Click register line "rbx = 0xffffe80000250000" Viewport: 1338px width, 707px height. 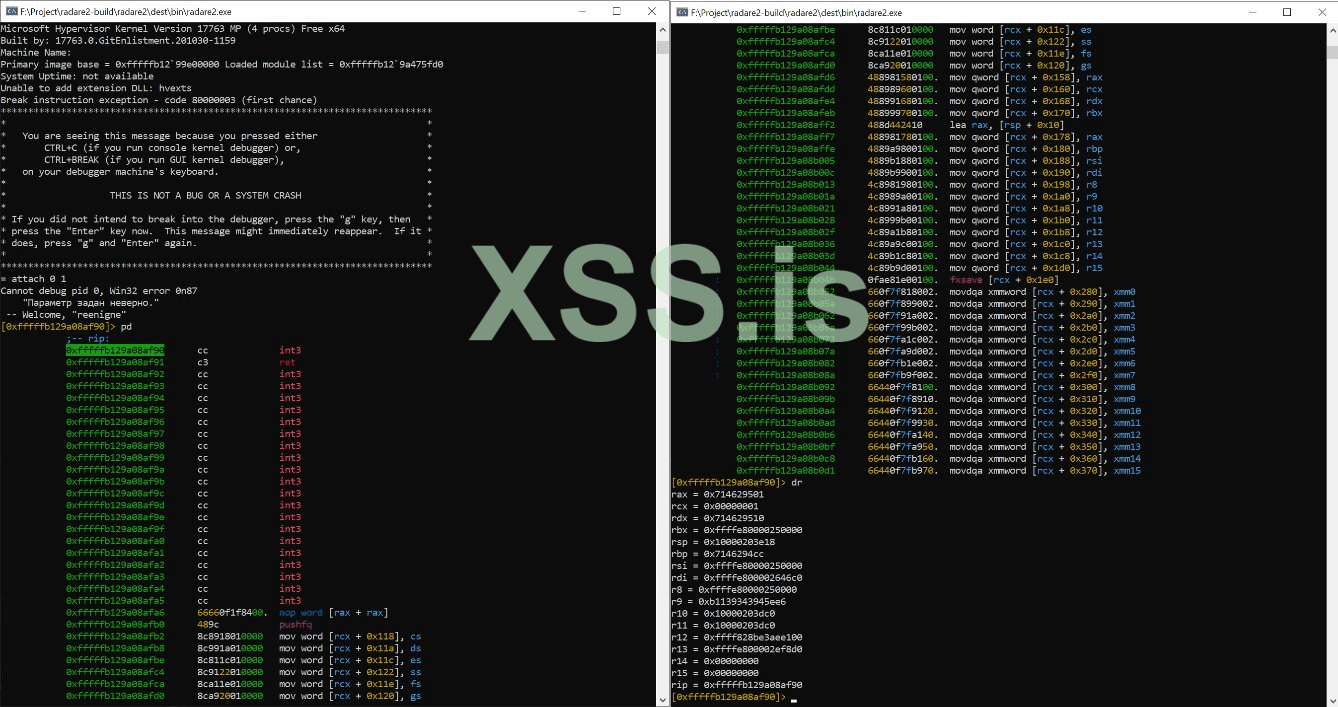click(737, 530)
